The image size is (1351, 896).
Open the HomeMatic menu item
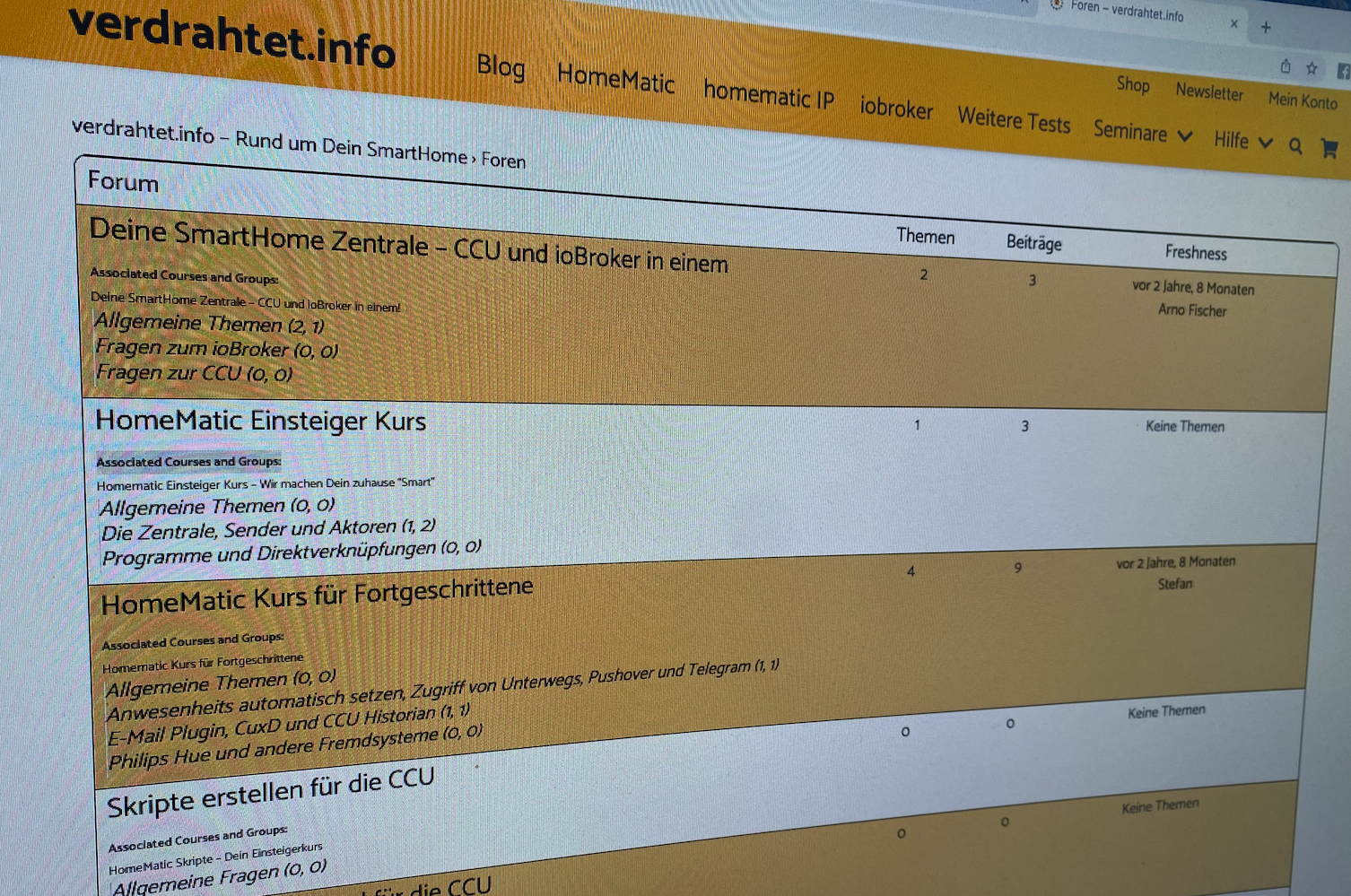(x=615, y=79)
